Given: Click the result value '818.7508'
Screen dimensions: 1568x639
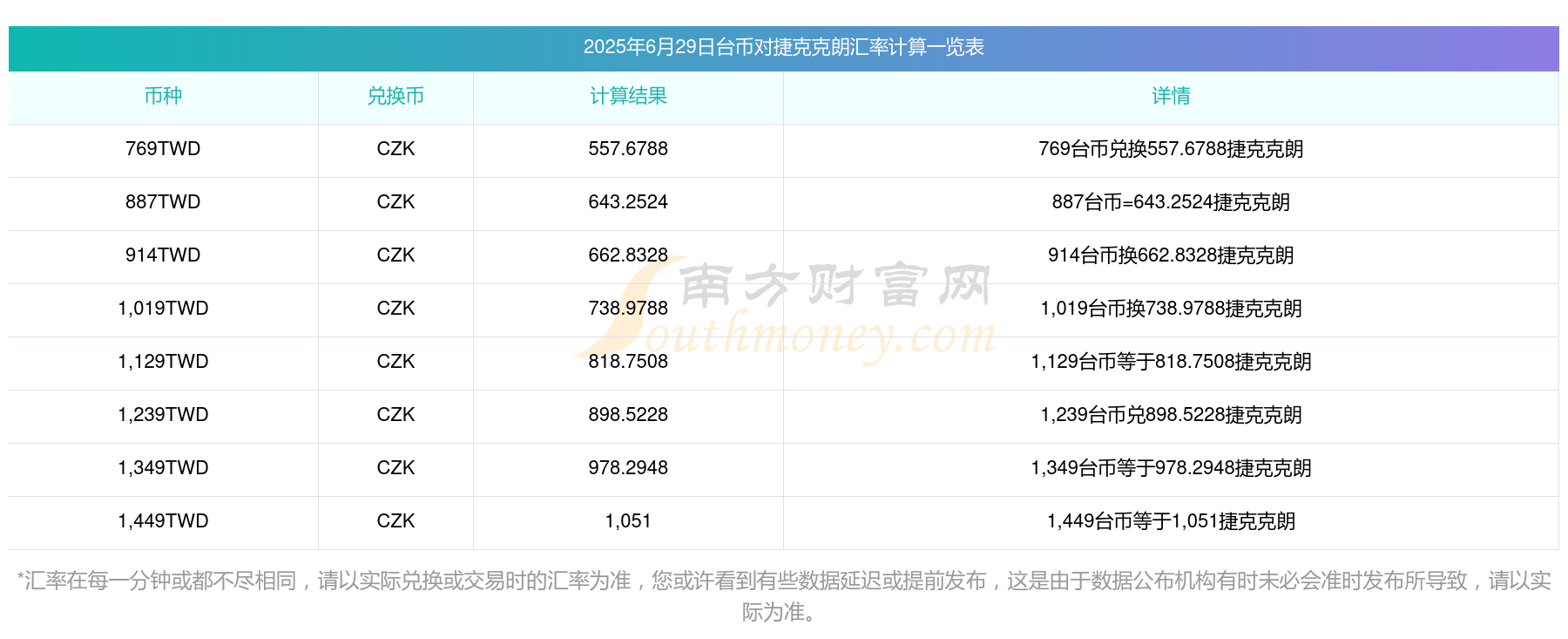Looking at the screenshot, I should tap(628, 362).
